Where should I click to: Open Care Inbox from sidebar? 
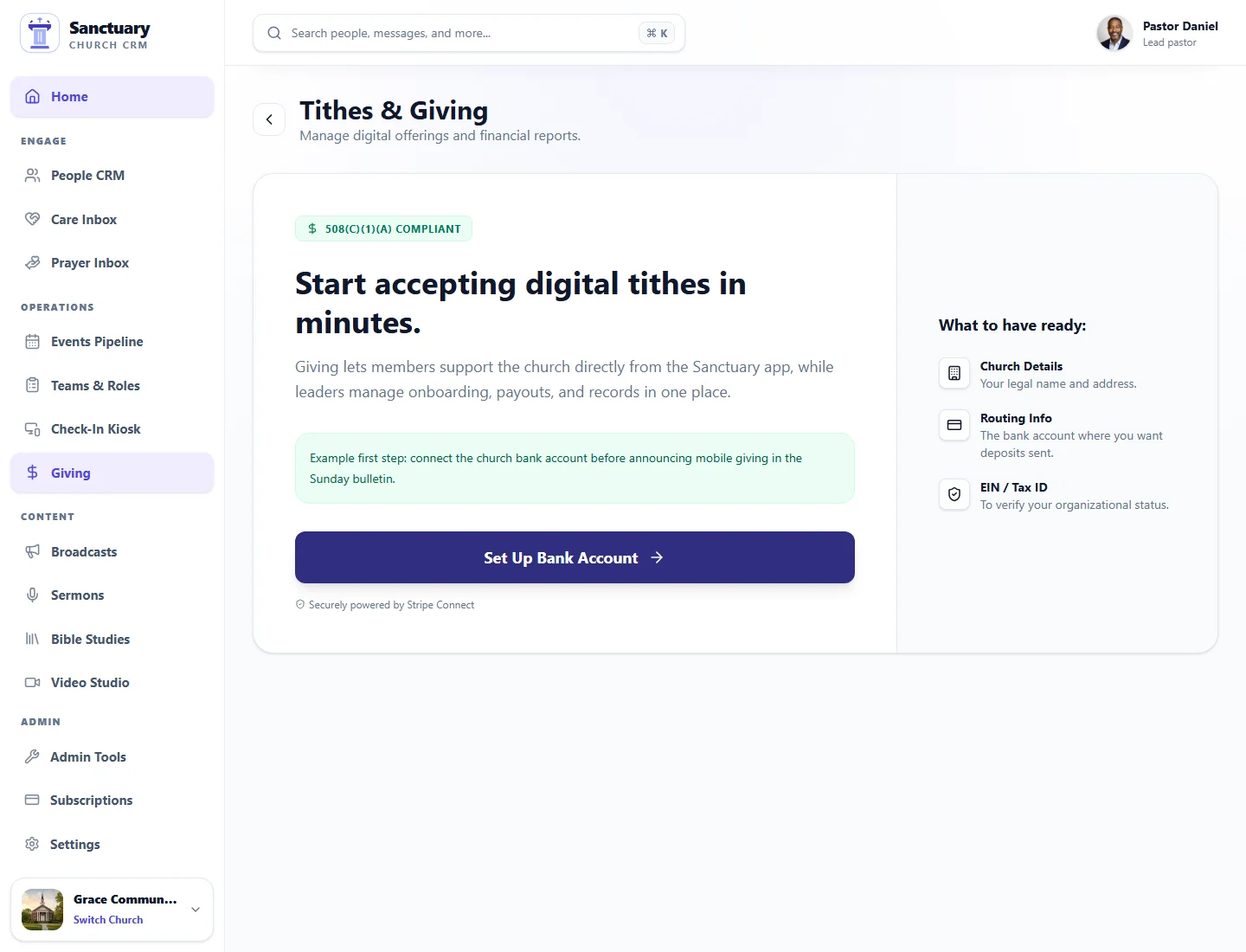coord(112,219)
